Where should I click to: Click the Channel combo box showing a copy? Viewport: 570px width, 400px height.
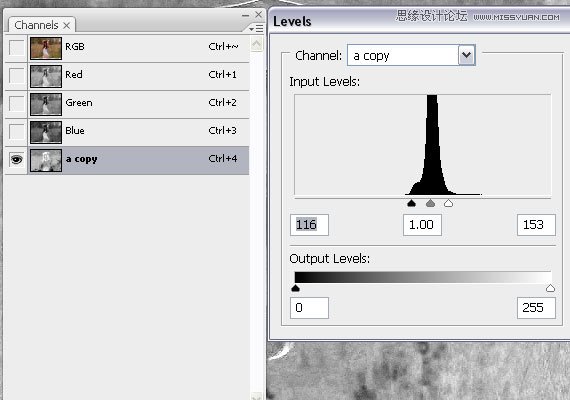click(411, 55)
